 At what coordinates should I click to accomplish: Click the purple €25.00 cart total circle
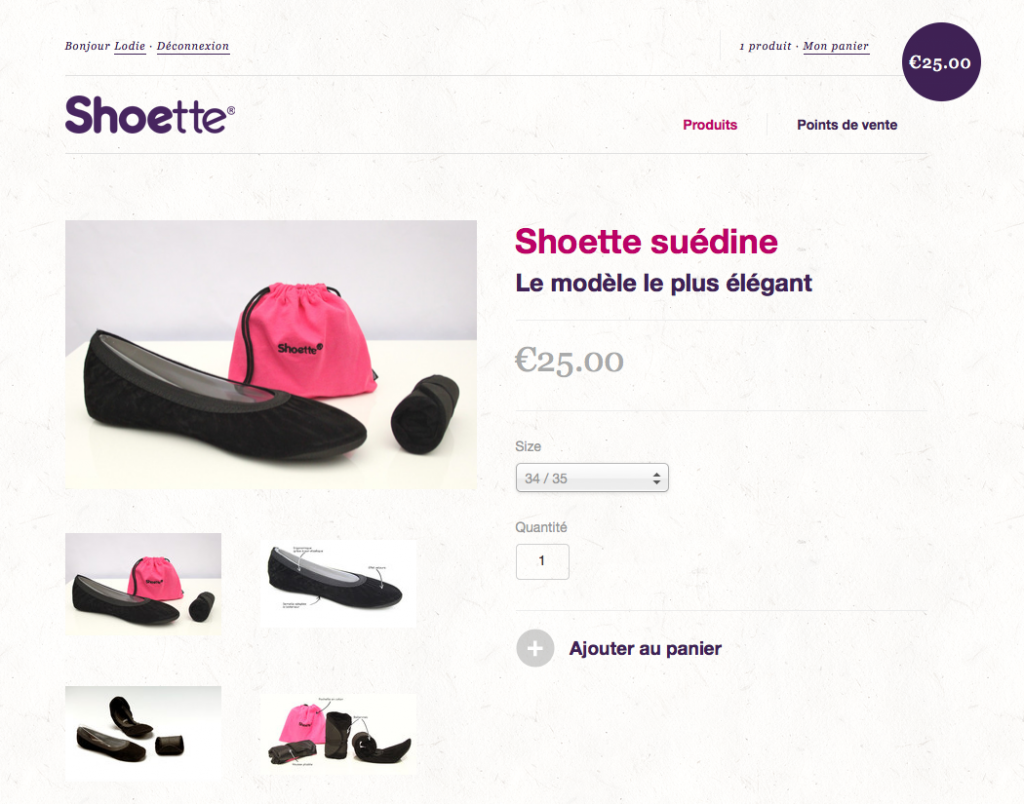(941, 62)
